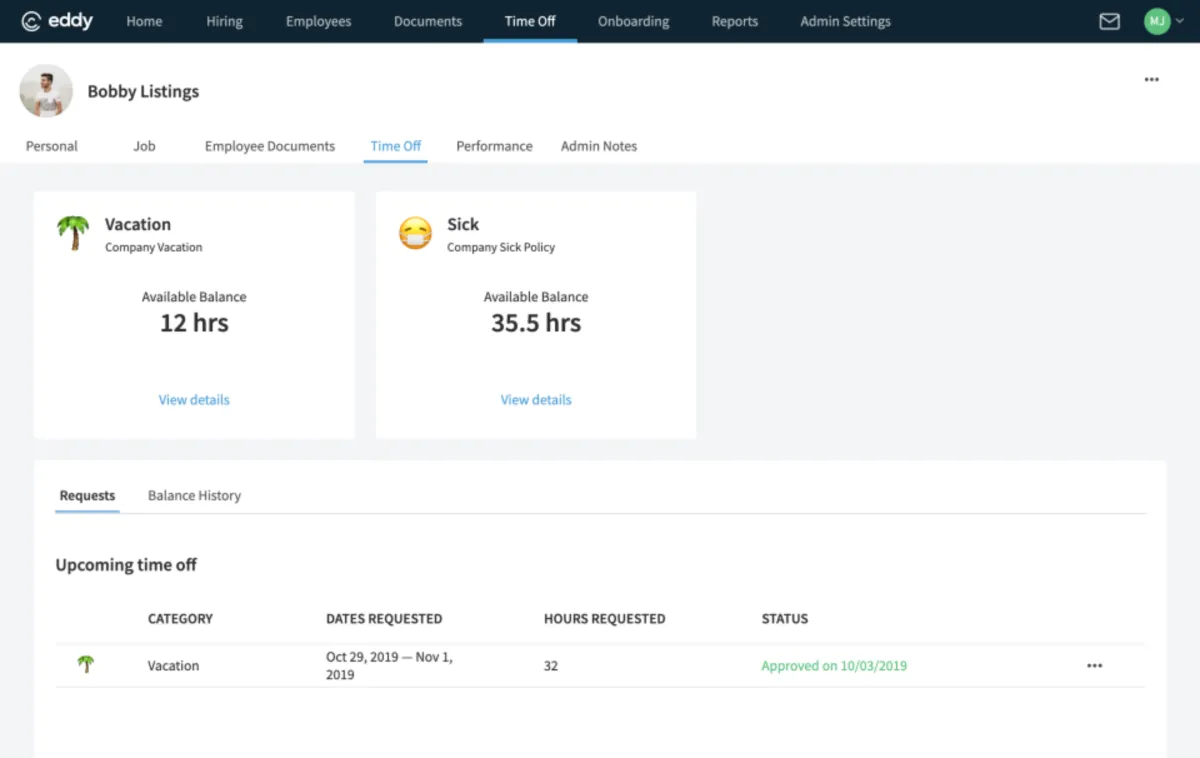Image resolution: width=1200 pixels, height=758 pixels.
Task: Open Bobby Listings profile photo
Action: [46, 91]
